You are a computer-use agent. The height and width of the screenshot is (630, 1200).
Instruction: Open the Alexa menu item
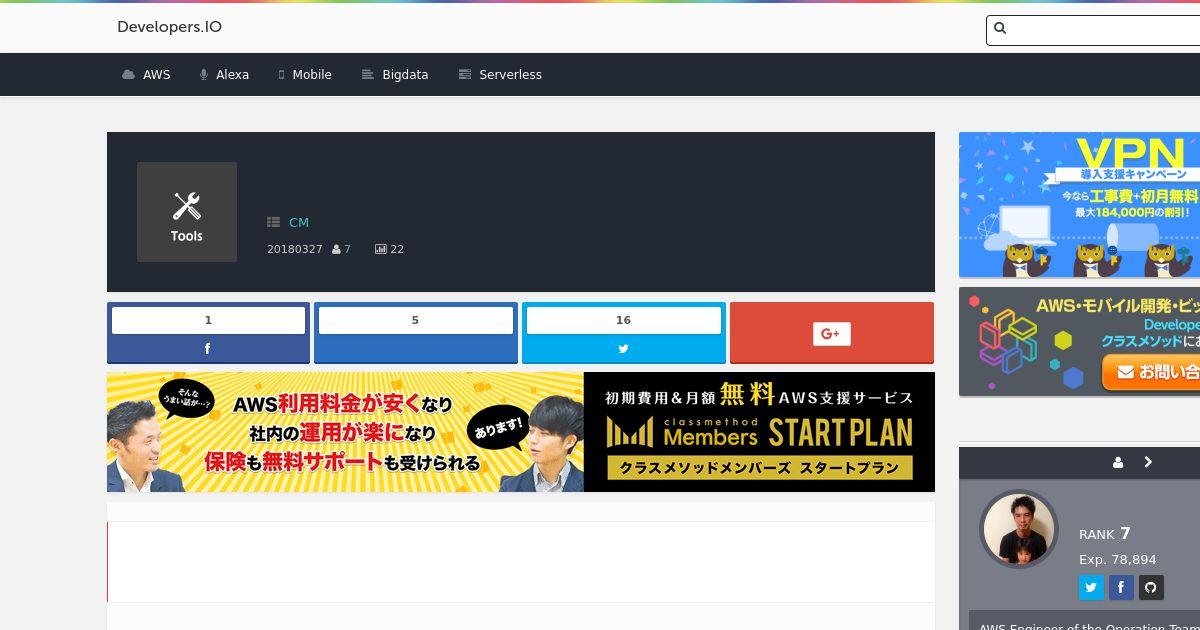click(224, 75)
